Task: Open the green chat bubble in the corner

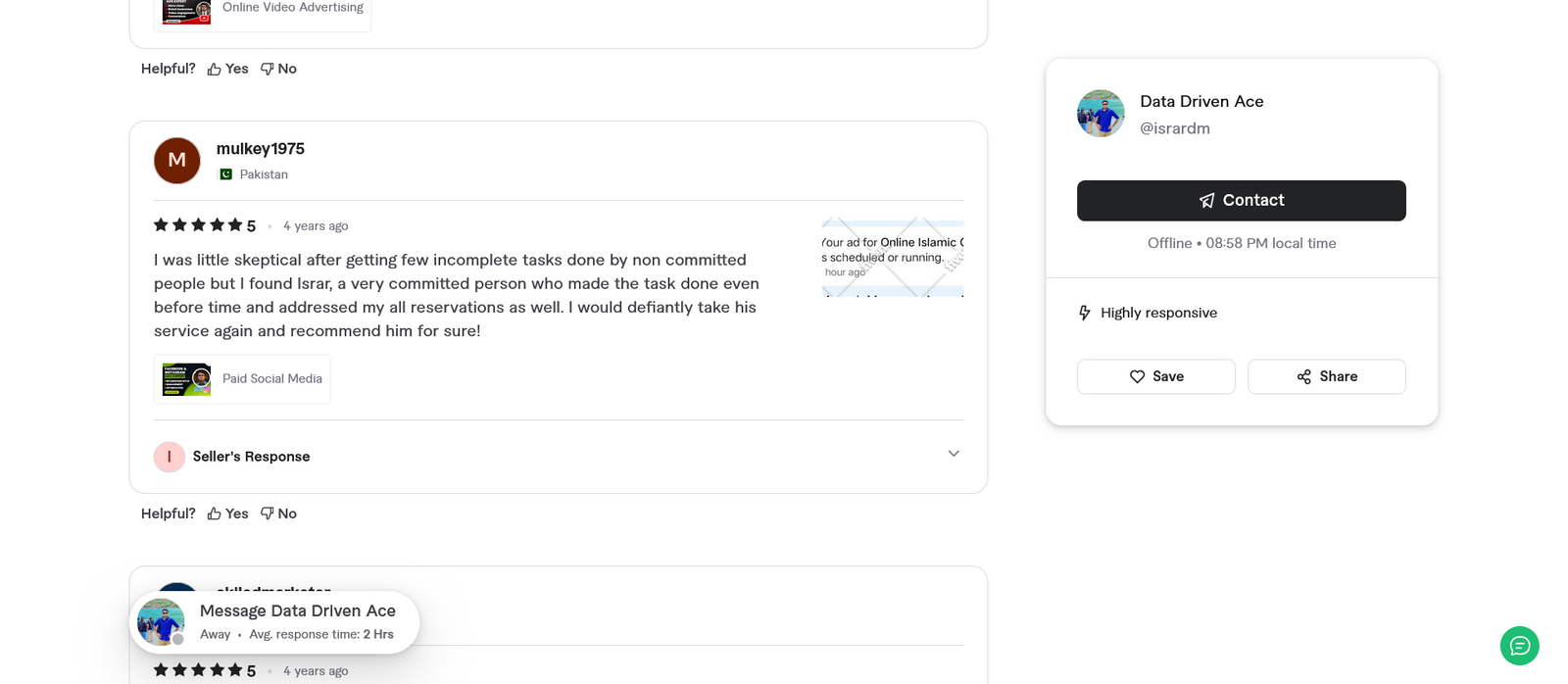Action: click(1518, 646)
